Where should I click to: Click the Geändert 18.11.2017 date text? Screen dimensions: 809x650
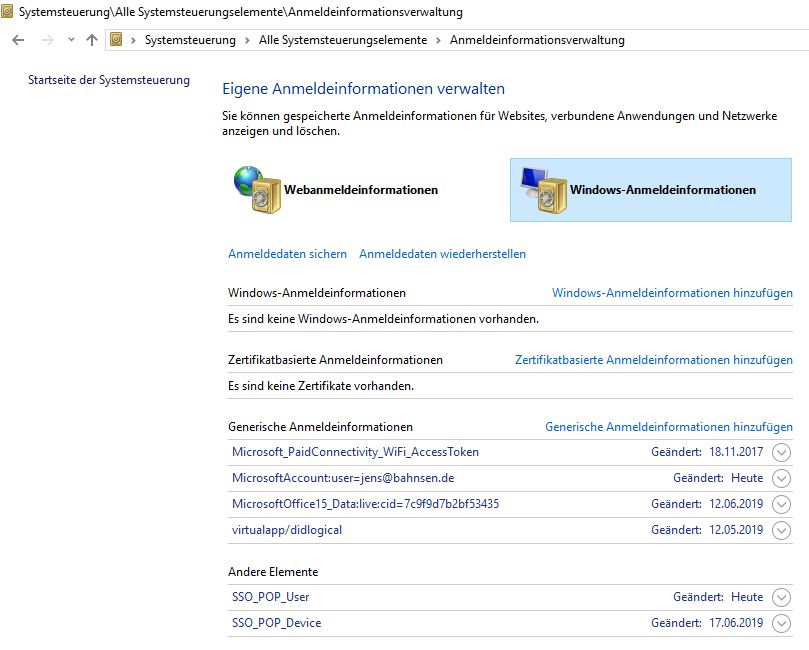(707, 452)
